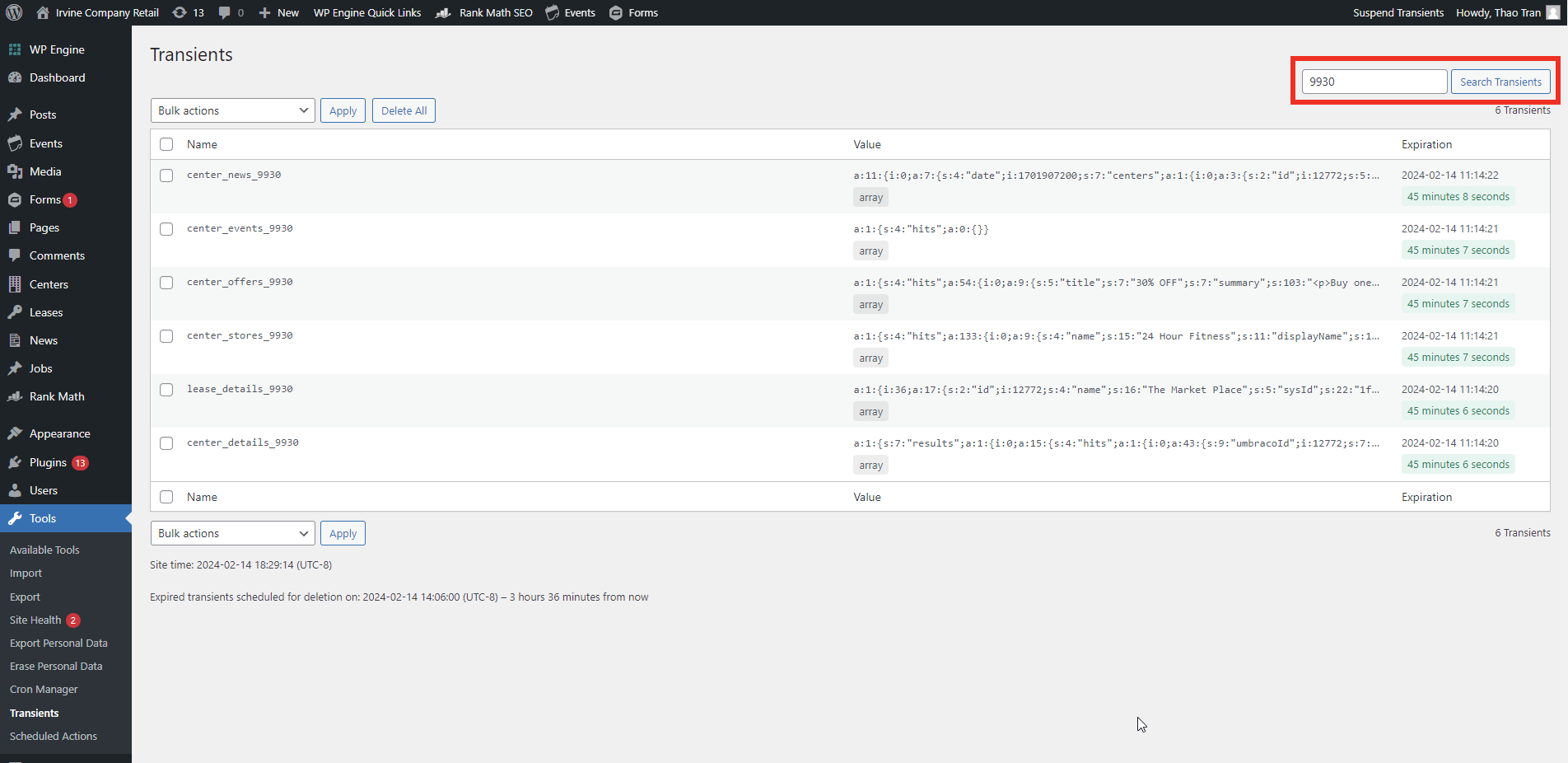Go to Site Health under Tools
Image resolution: width=1568 pixels, height=763 pixels.
tap(35, 620)
